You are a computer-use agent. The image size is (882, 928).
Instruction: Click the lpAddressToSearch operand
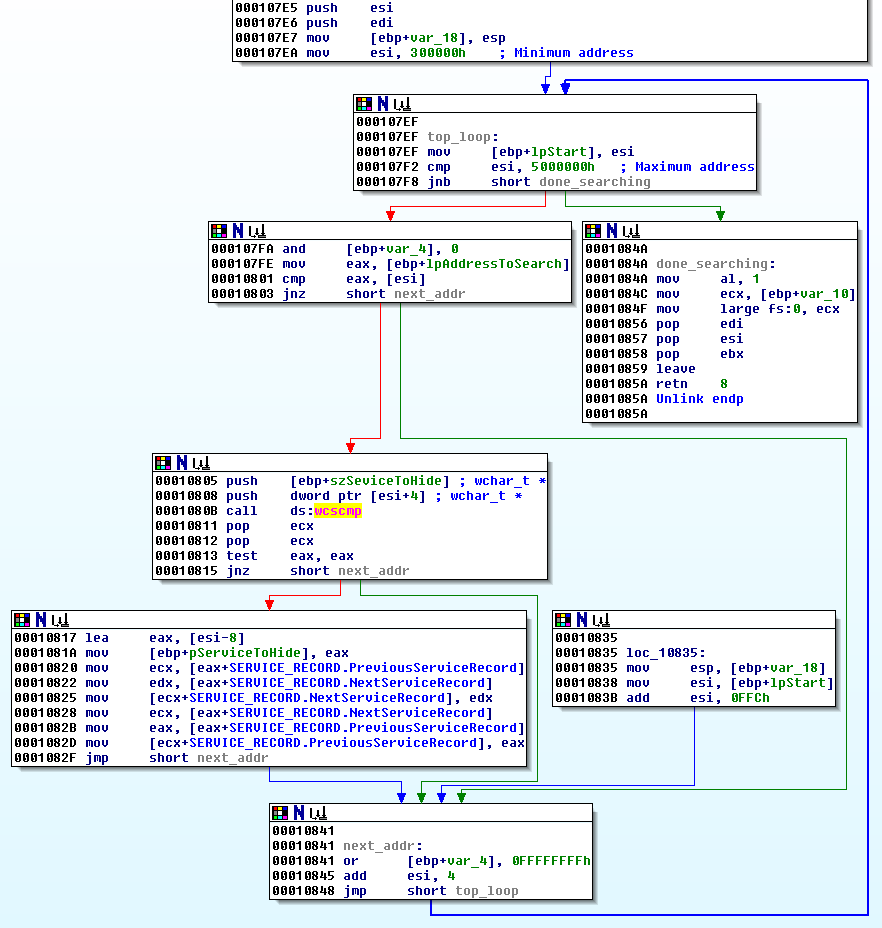click(500, 264)
